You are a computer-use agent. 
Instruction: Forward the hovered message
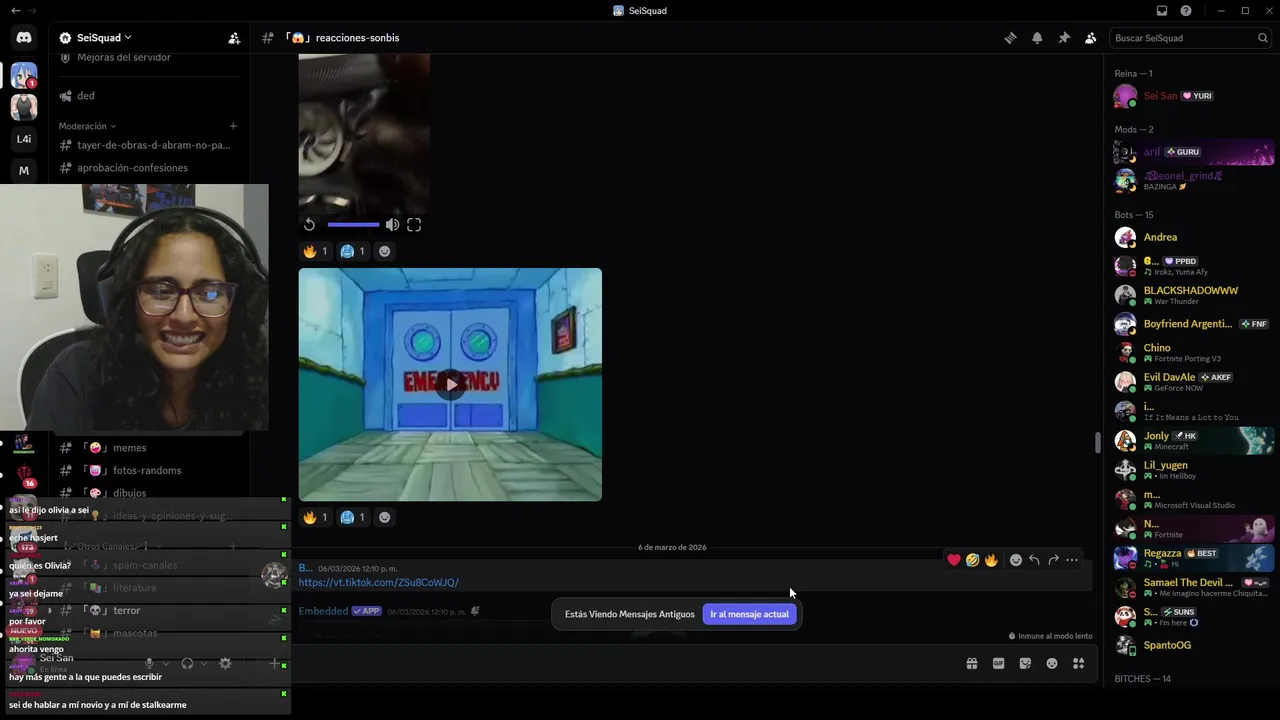[x=1053, y=560]
